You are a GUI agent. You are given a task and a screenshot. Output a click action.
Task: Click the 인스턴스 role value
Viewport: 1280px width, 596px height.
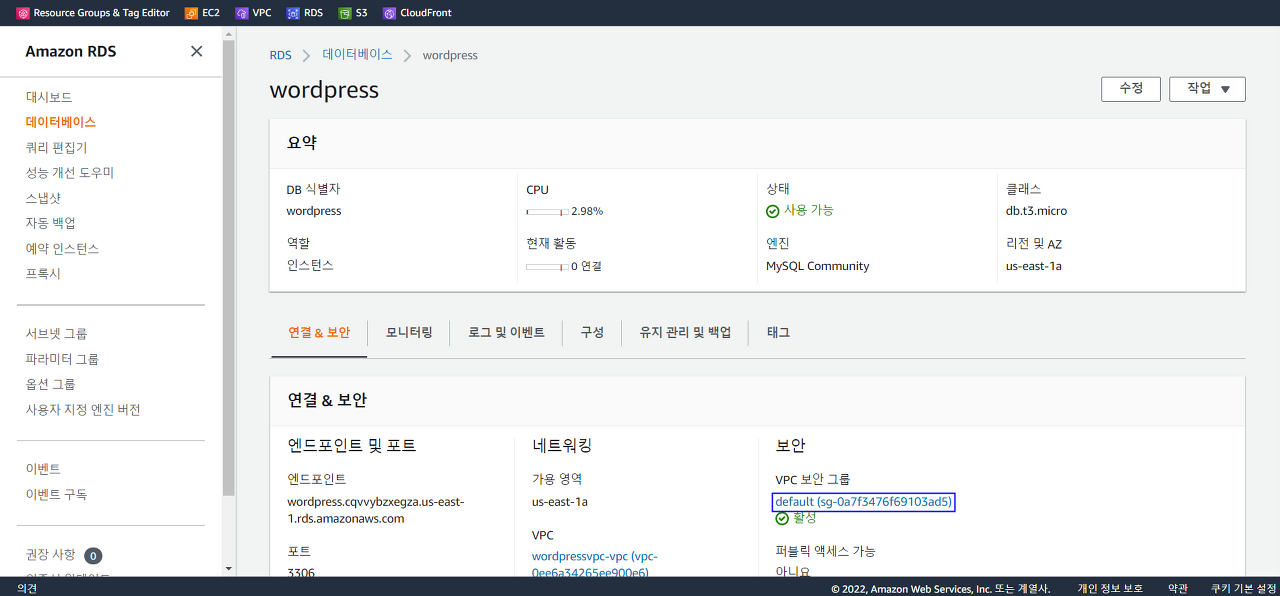coord(310,266)
